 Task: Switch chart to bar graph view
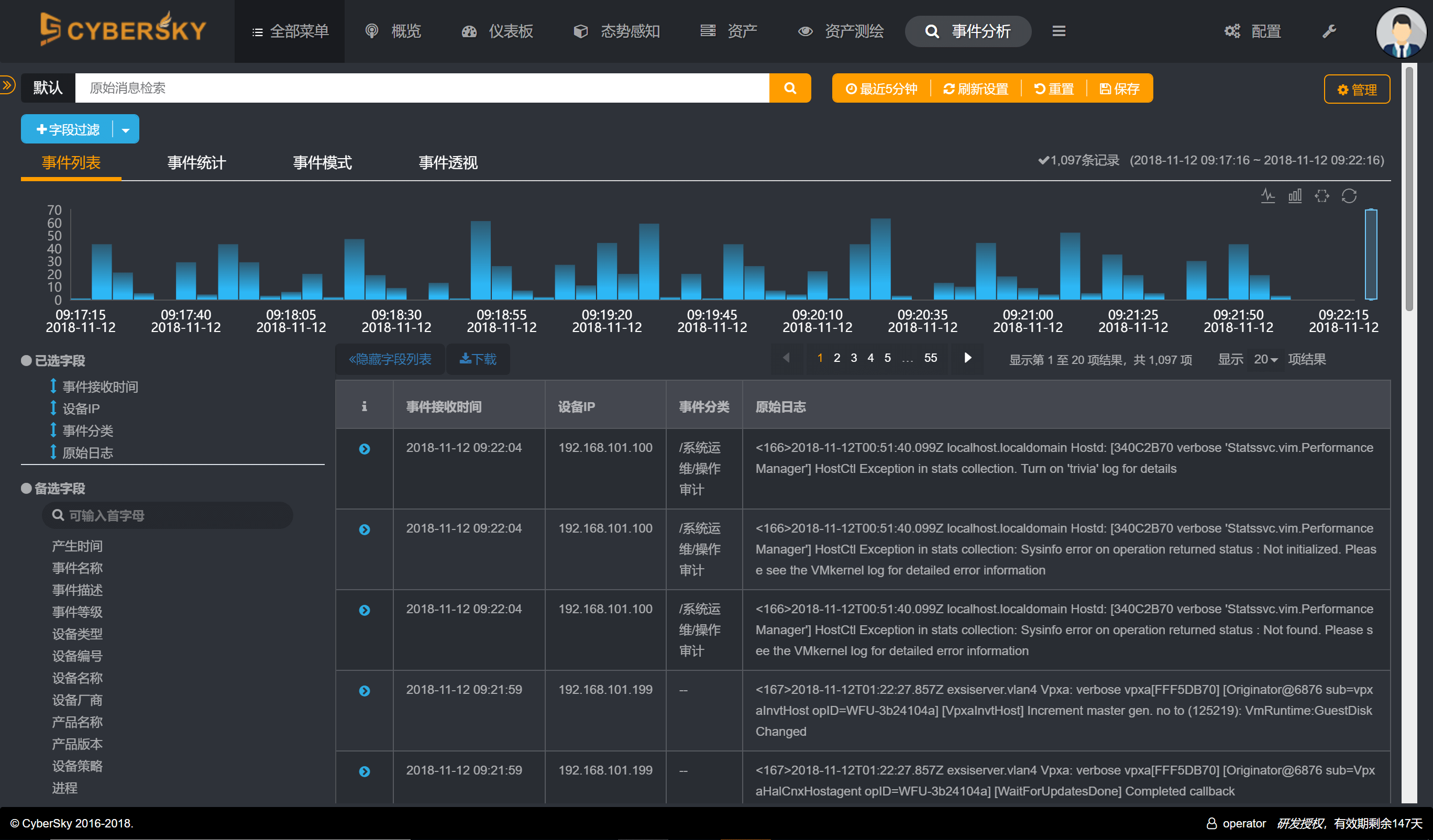1295,196
